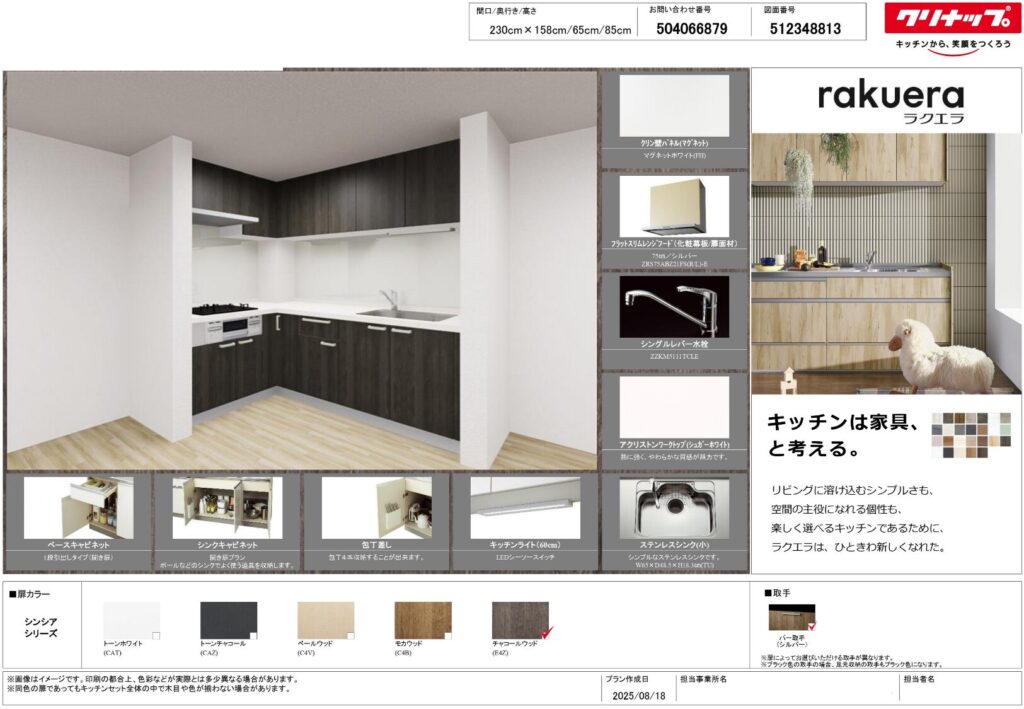Image resolution: width=1024 pixels, height=709 pixels.
Task: Click the base cabinet drawer photo
Action: click(78, 507)
